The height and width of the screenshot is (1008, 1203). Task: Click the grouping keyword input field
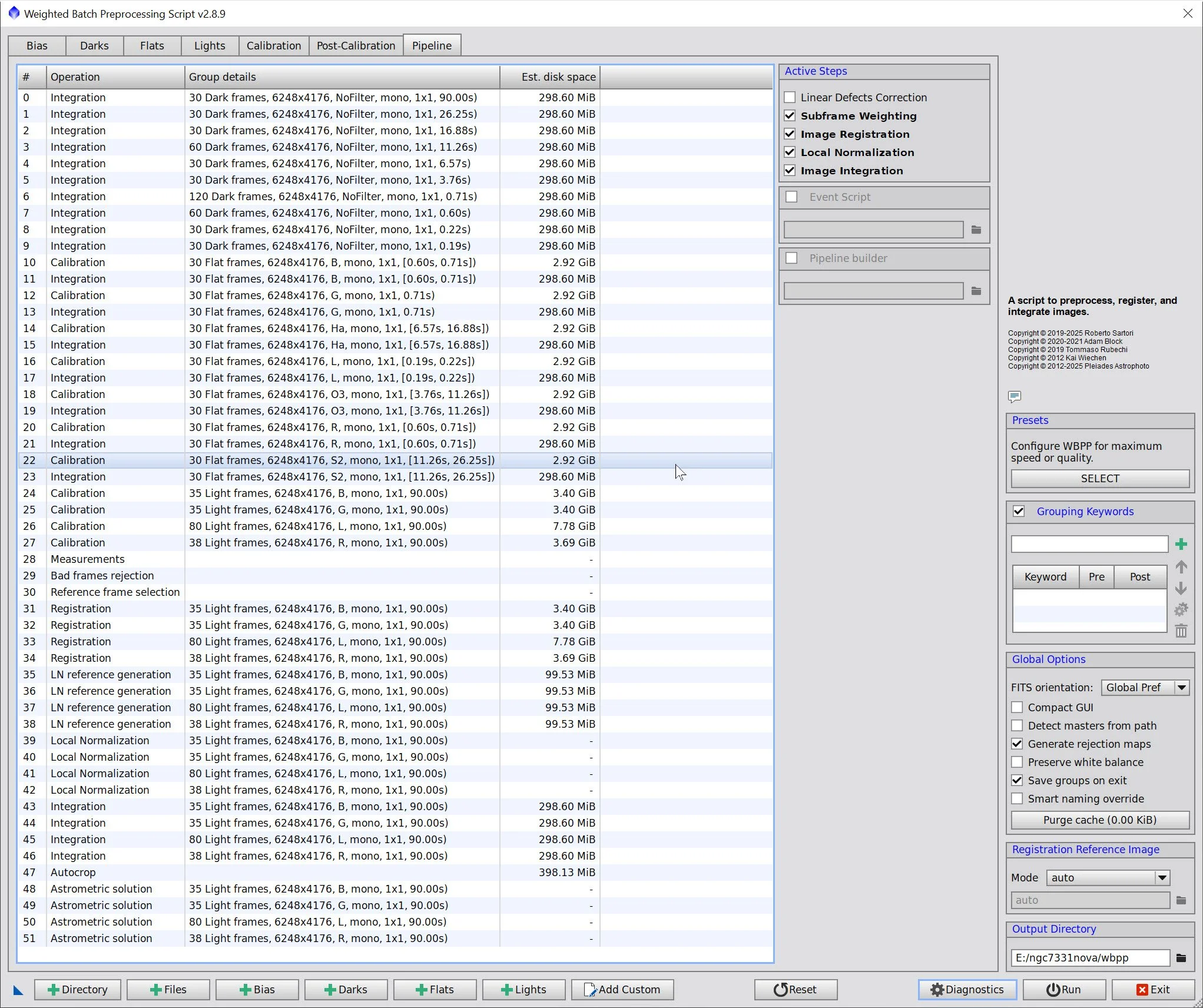(x=1089, y=544)
